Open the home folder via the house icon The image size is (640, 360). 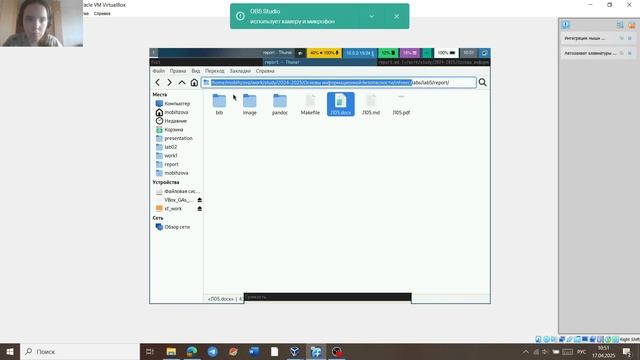coord(194,82)
